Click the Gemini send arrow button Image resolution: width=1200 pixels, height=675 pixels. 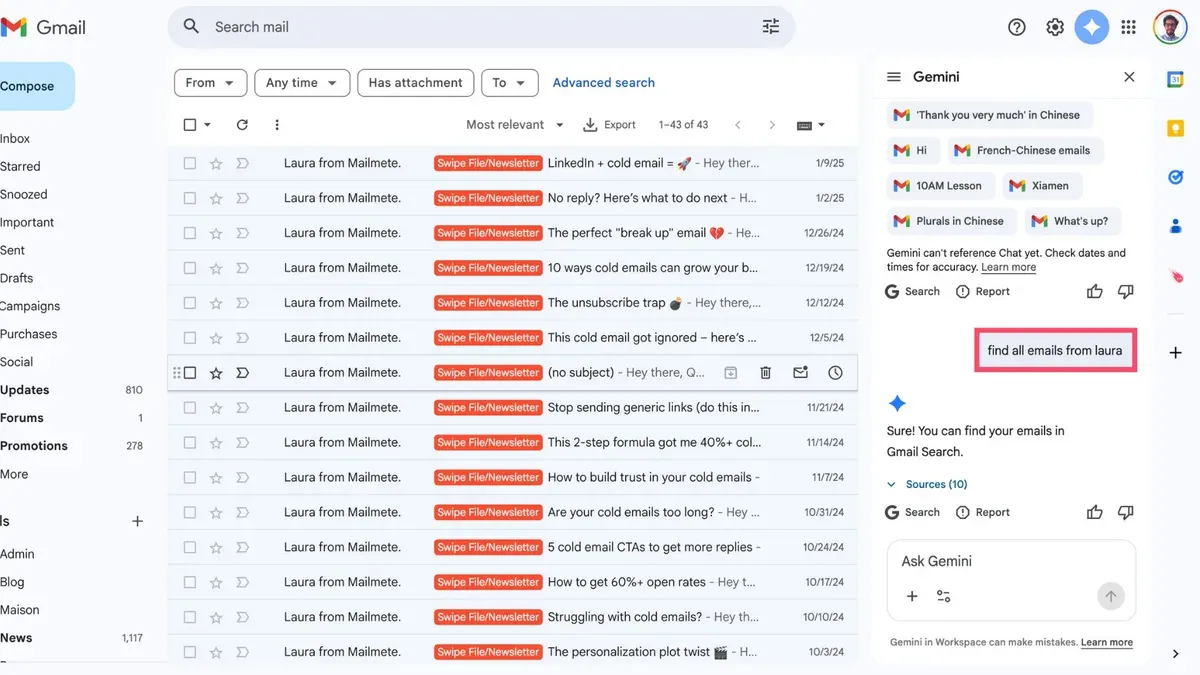(x=1110, y=596)
